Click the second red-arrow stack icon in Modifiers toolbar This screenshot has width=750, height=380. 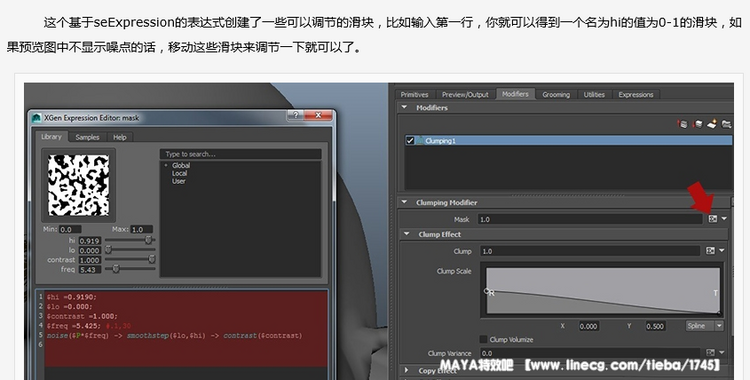(697, 124)
